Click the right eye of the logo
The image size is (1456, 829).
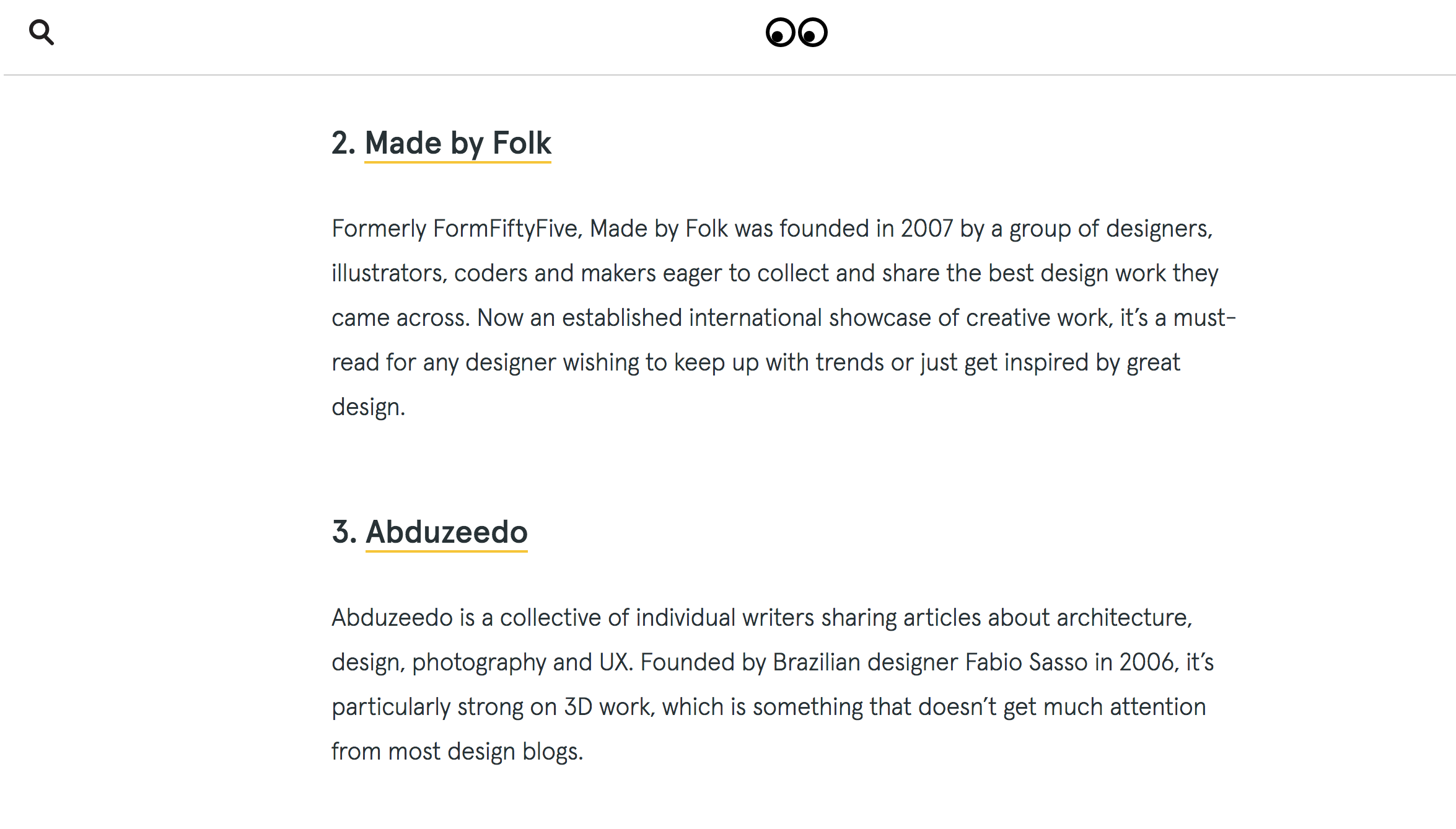pyautogui.click(x=812, y=32)
